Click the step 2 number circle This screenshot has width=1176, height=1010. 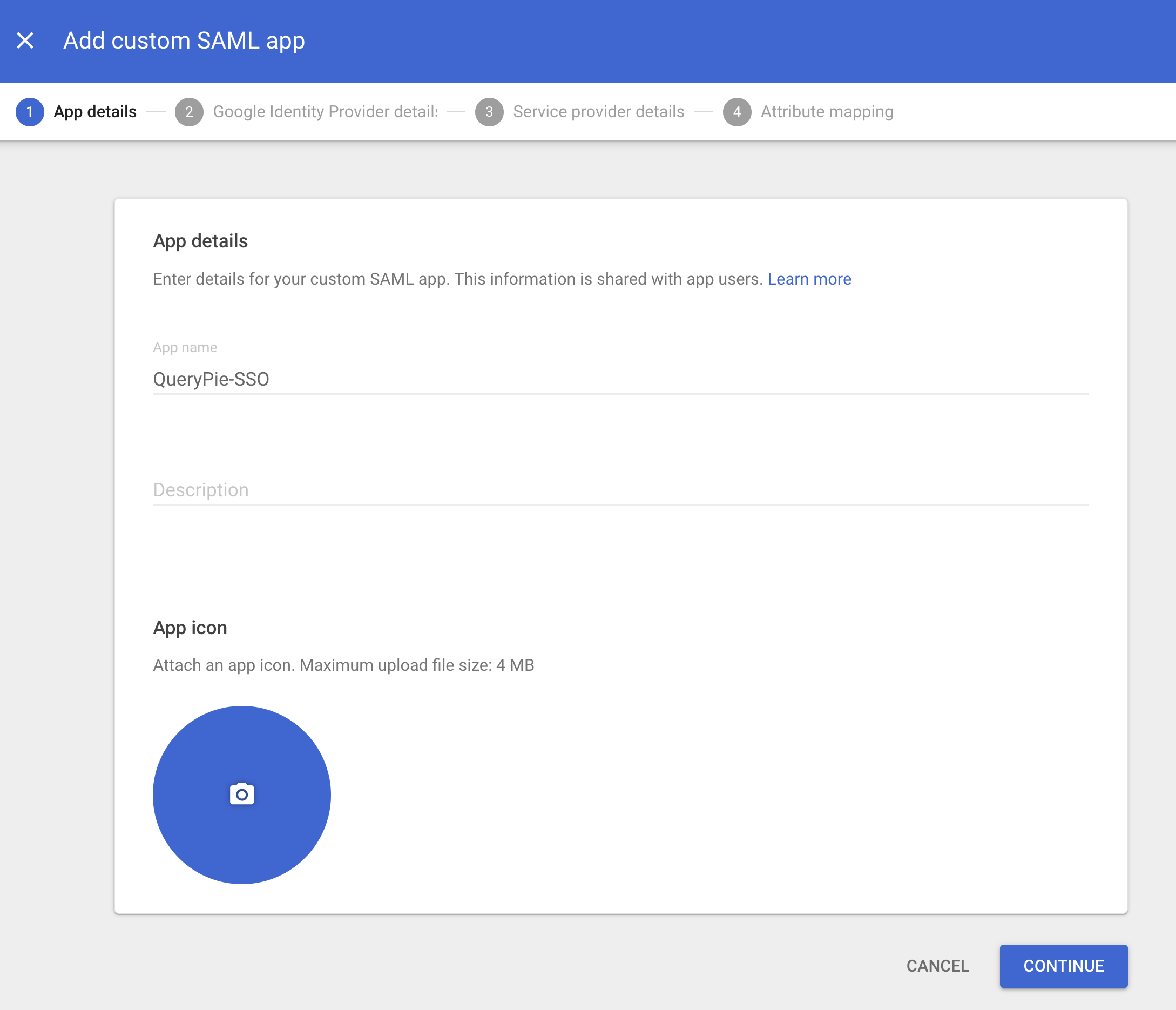189,112
